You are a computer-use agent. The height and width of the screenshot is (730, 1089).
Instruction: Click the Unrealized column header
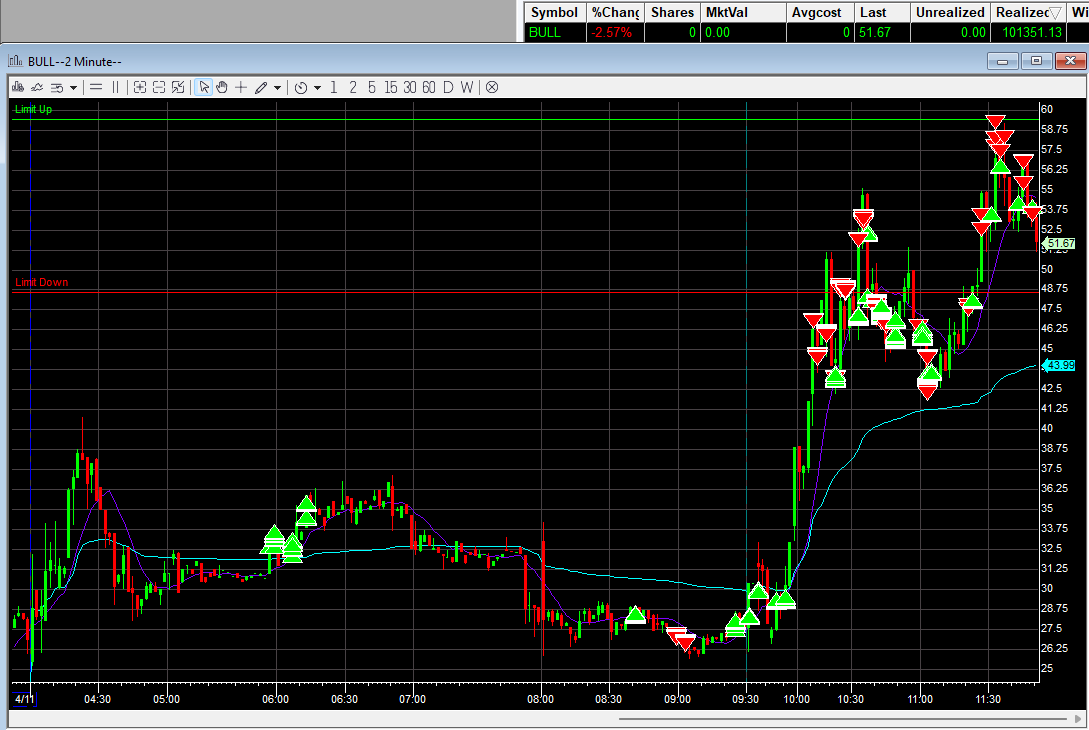pyautogui.click(x=949, y=12)
